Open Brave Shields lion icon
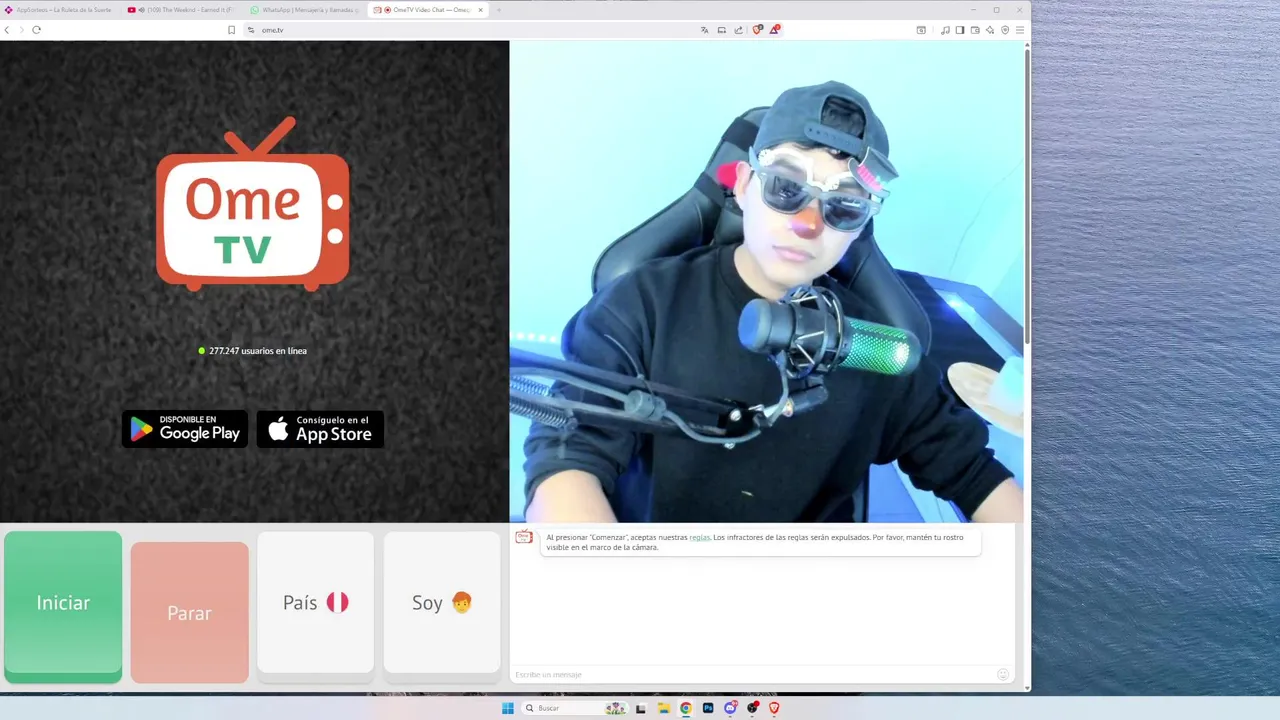The width and height of the screenshot is (1280, 720). (x=757, y=30)
